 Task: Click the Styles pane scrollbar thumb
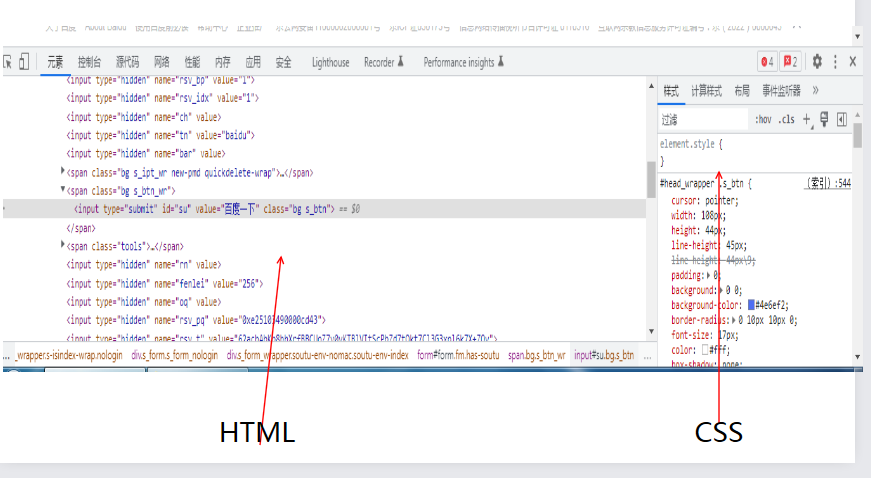(x=858, y=135)
